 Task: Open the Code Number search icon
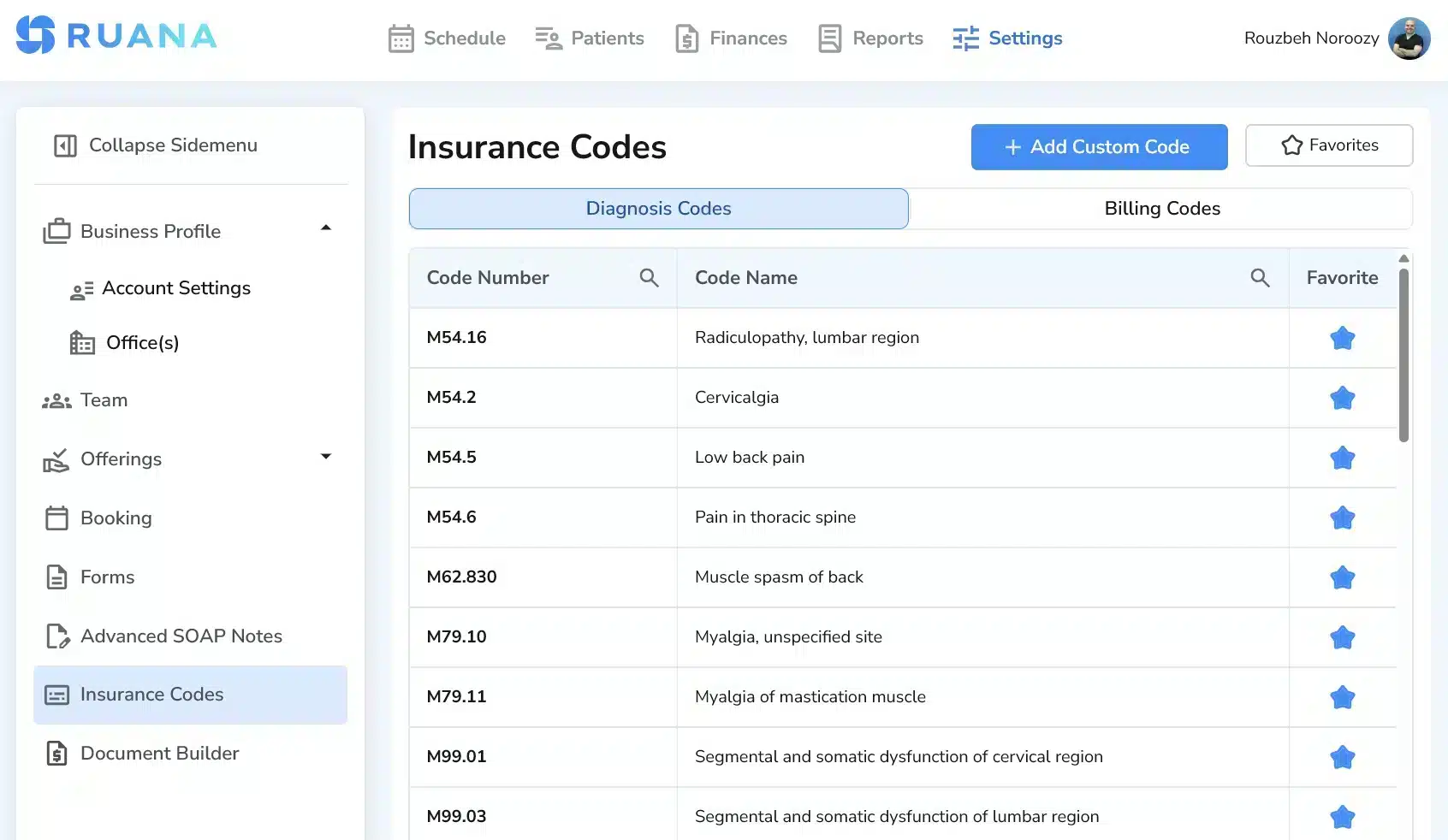coord(649,277)
